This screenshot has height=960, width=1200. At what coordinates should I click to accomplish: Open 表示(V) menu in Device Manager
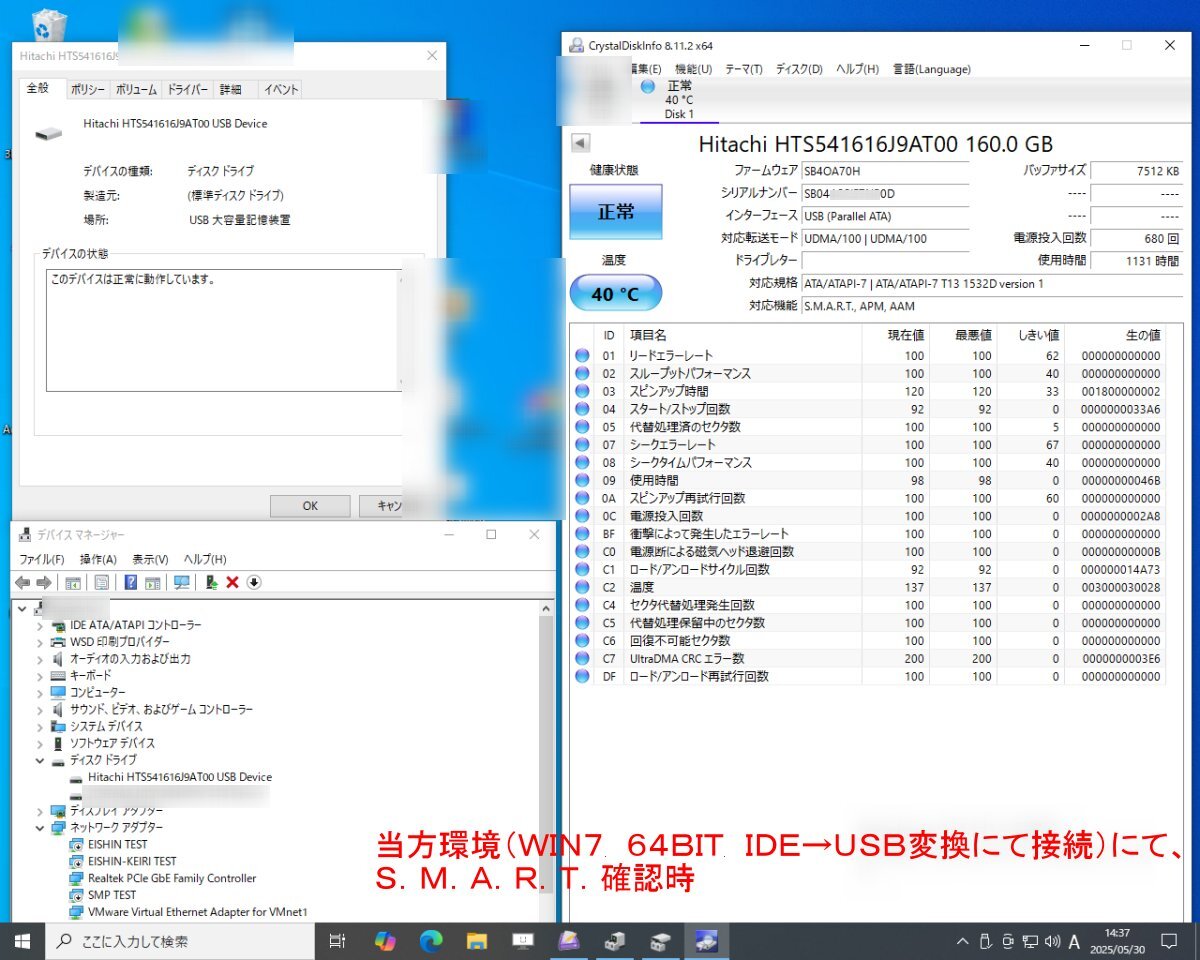[150, 559]
